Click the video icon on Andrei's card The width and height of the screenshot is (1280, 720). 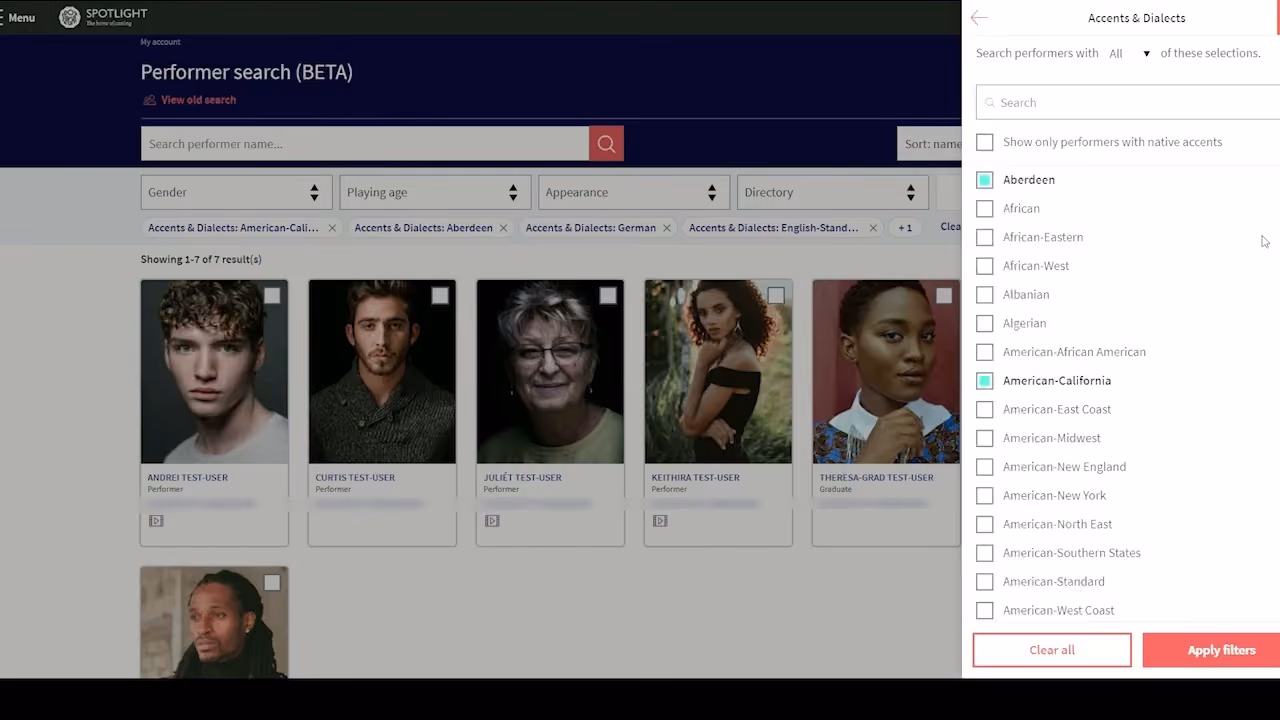[x=156, y=521]
